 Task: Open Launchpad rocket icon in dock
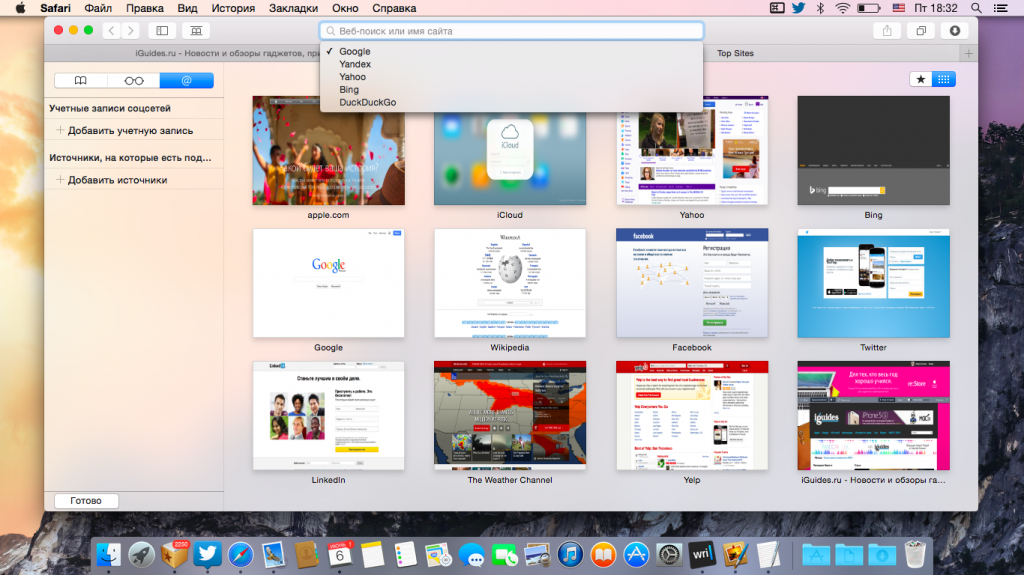[x=141, y=555]
